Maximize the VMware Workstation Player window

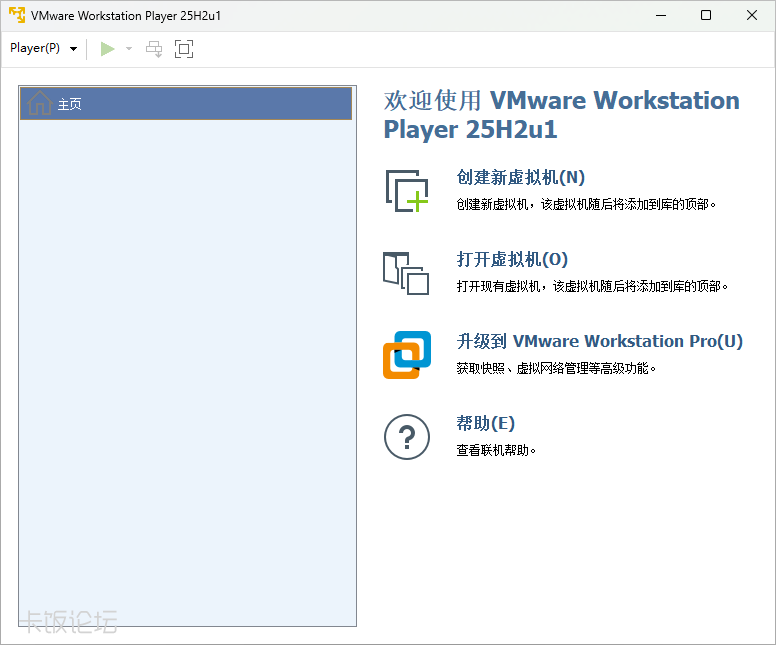click(706, 15)
